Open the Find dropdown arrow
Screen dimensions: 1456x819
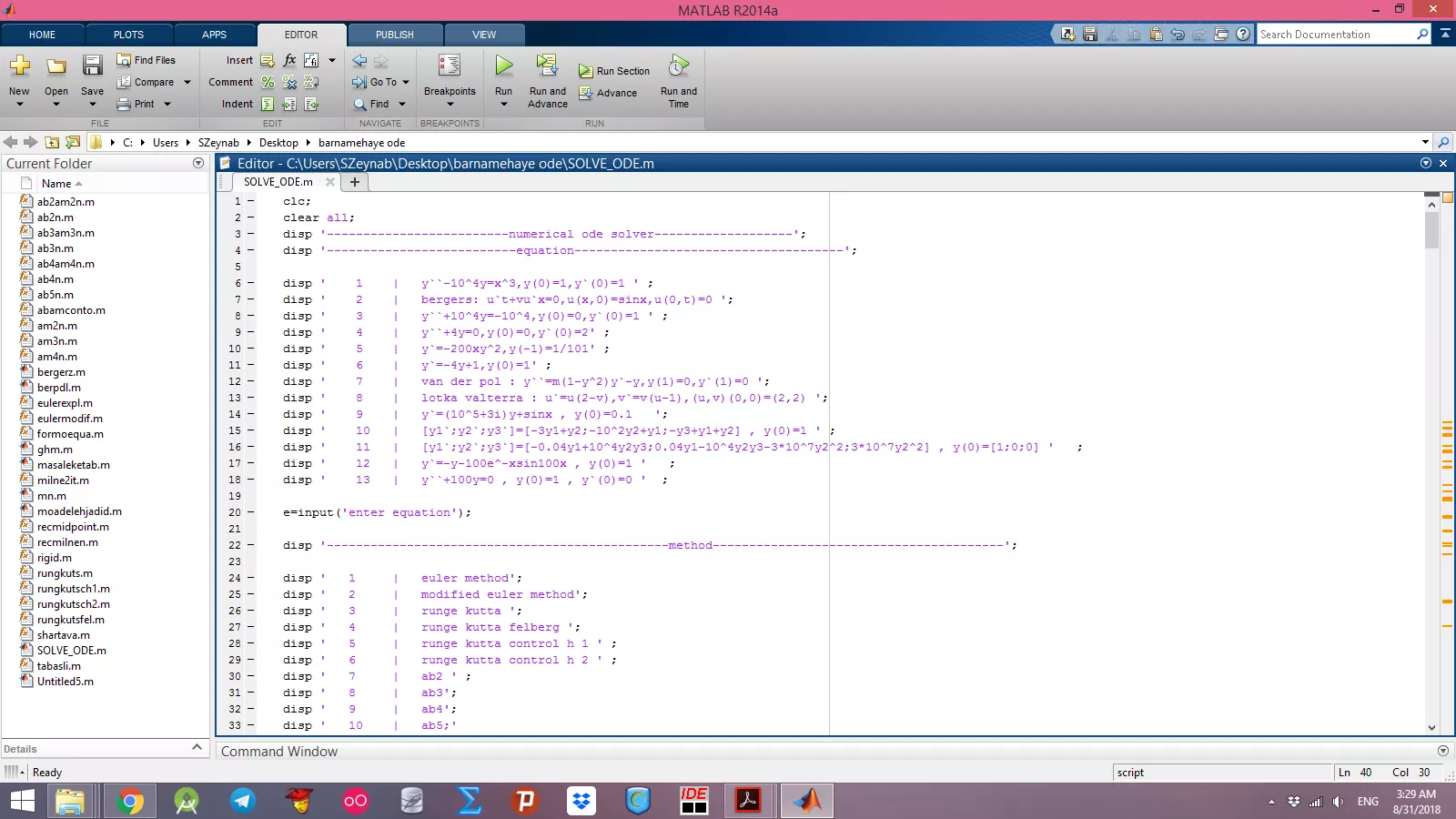point(402,104)
